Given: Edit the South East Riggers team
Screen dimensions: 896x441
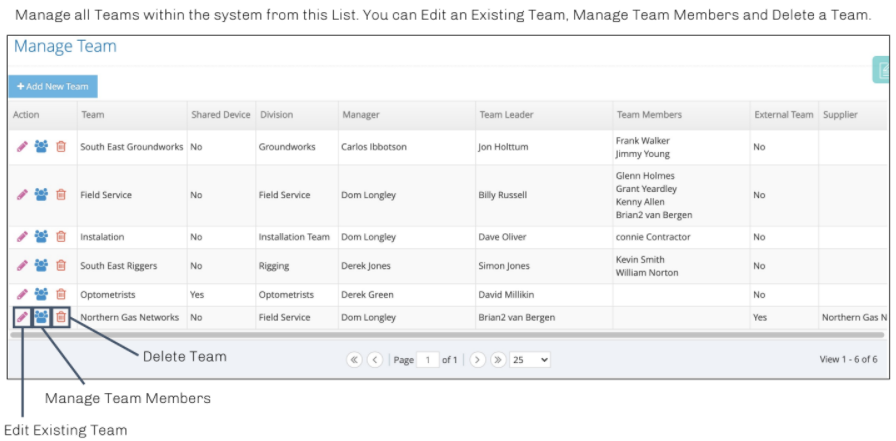Looking at the screenshot, I should tap(22, 266).
